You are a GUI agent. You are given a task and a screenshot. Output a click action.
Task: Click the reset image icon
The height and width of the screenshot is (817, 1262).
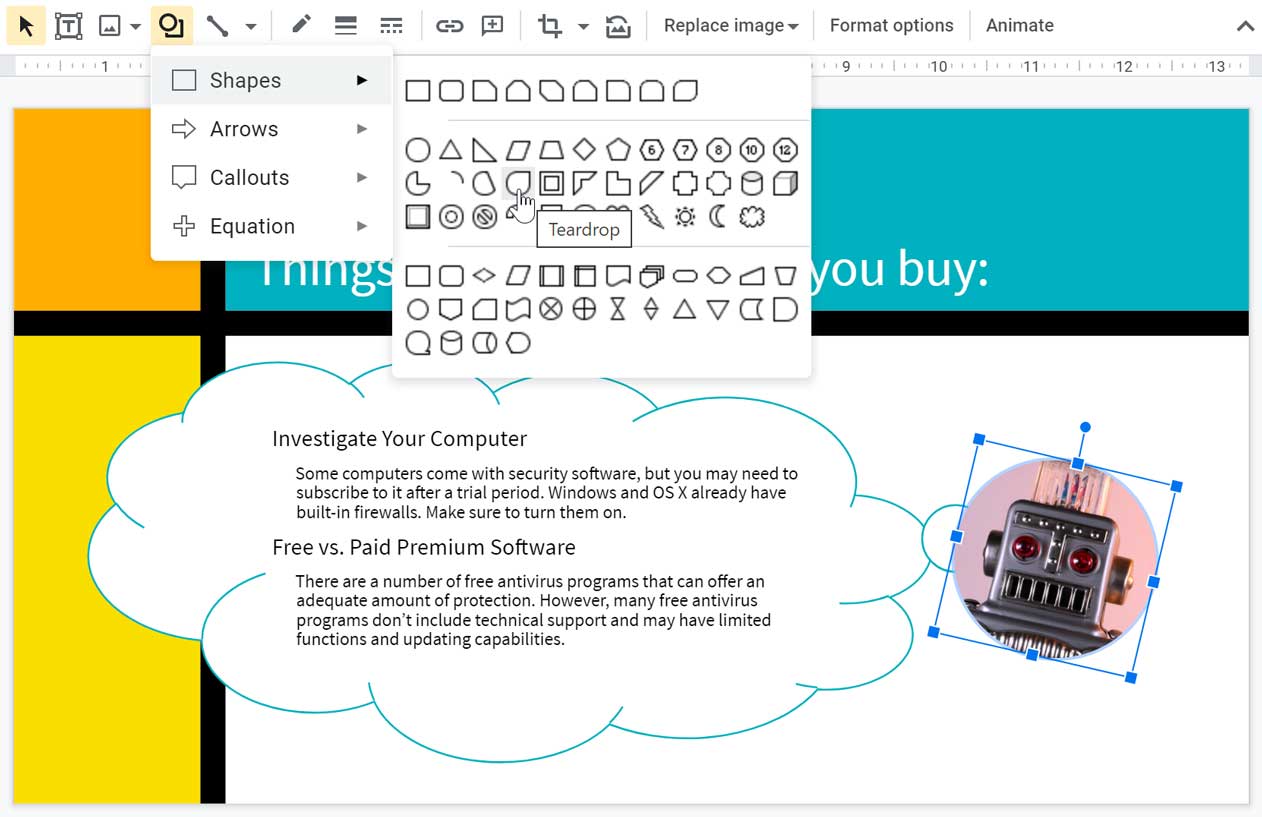619,26
